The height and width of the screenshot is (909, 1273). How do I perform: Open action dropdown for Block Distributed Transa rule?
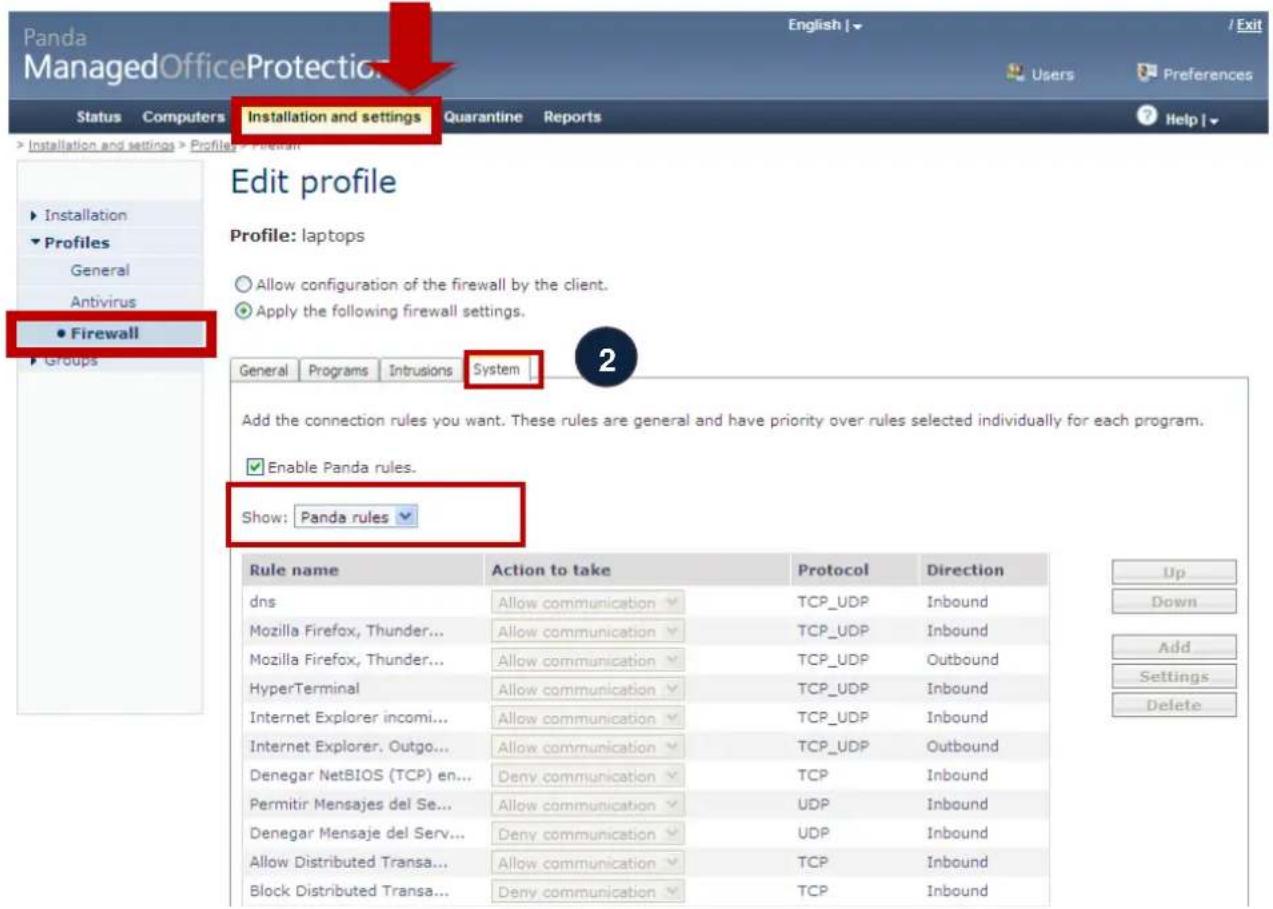click(587, 892)
